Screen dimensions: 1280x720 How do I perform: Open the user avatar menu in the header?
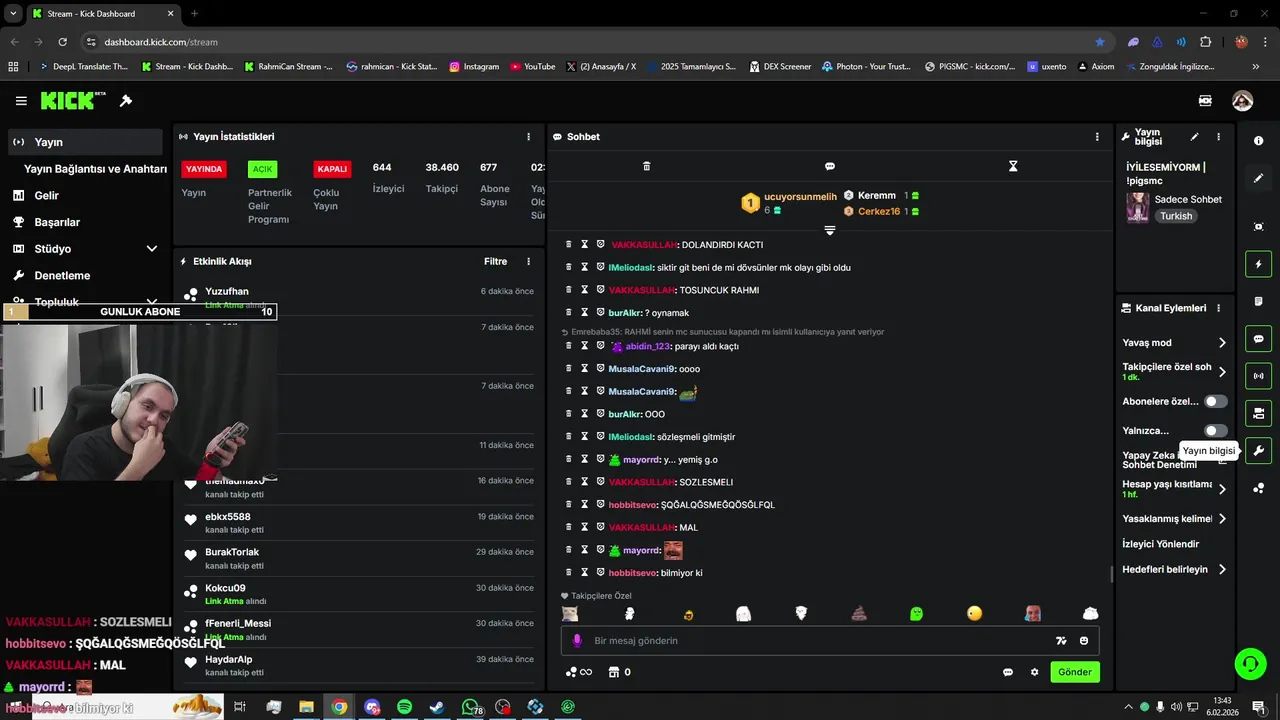tap(1242, 101)
